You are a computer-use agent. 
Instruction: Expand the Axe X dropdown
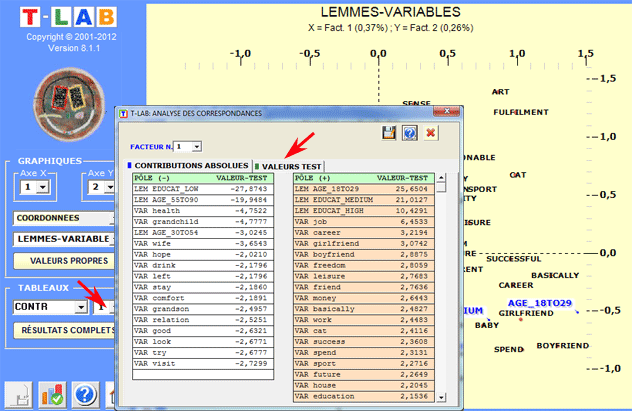pyautogui.click(x=42, y=187)
